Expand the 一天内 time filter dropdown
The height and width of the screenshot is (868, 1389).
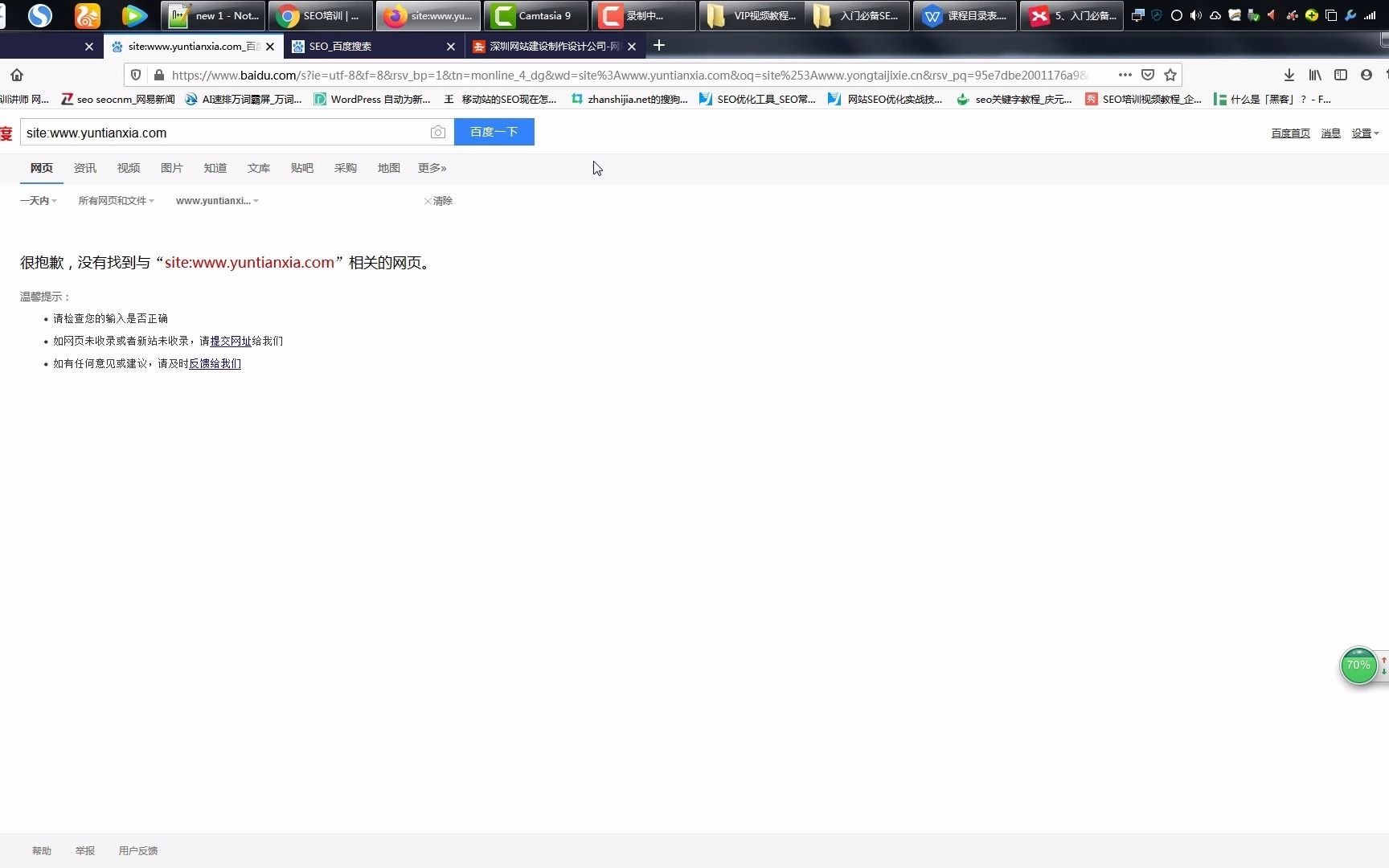(38, 201)
